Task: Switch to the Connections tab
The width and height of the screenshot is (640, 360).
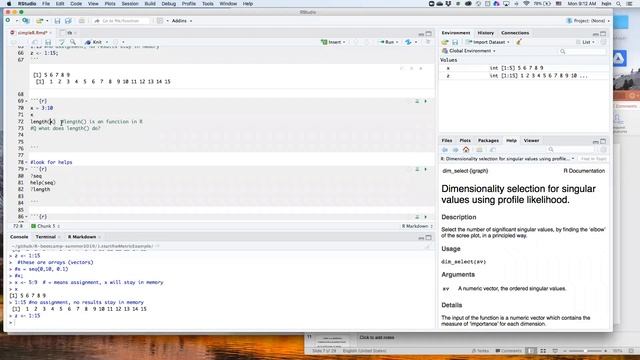Action: 515,33
